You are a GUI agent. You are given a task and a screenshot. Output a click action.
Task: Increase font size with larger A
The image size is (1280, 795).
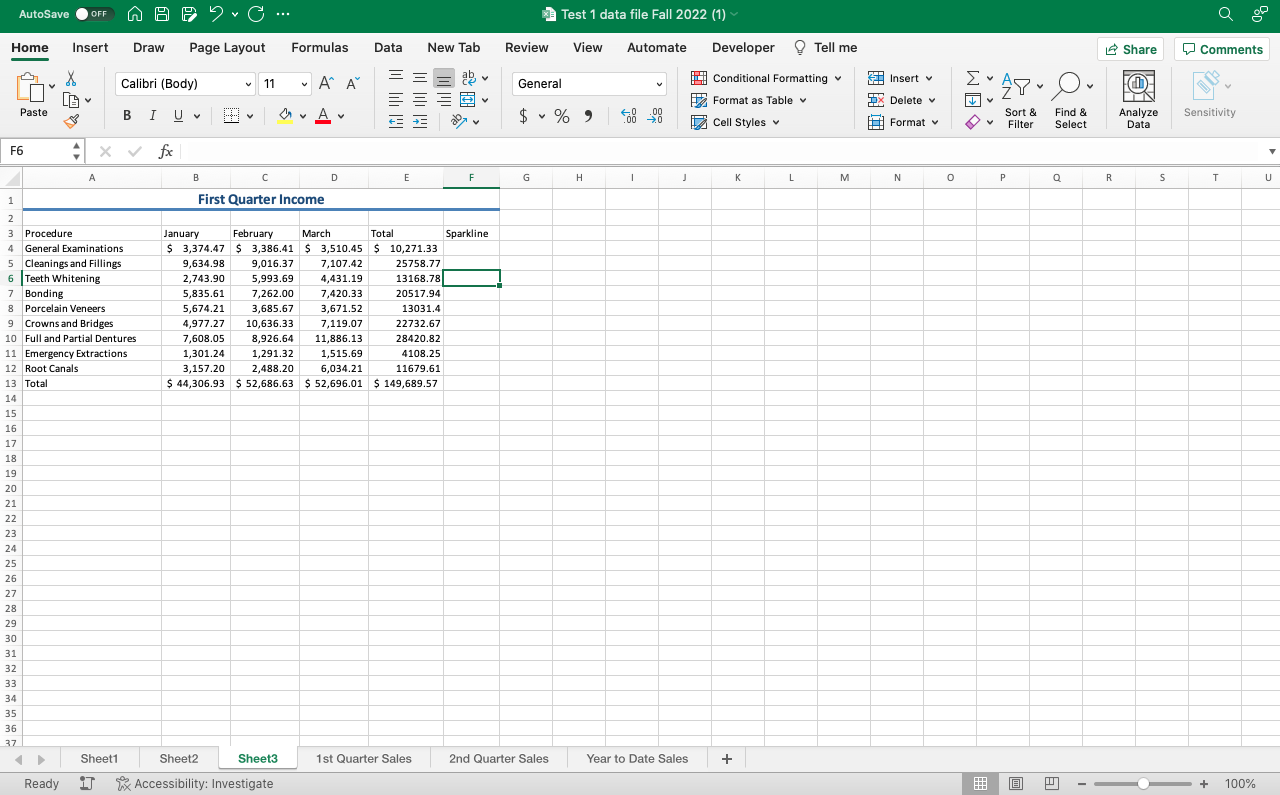click(328, 84)
